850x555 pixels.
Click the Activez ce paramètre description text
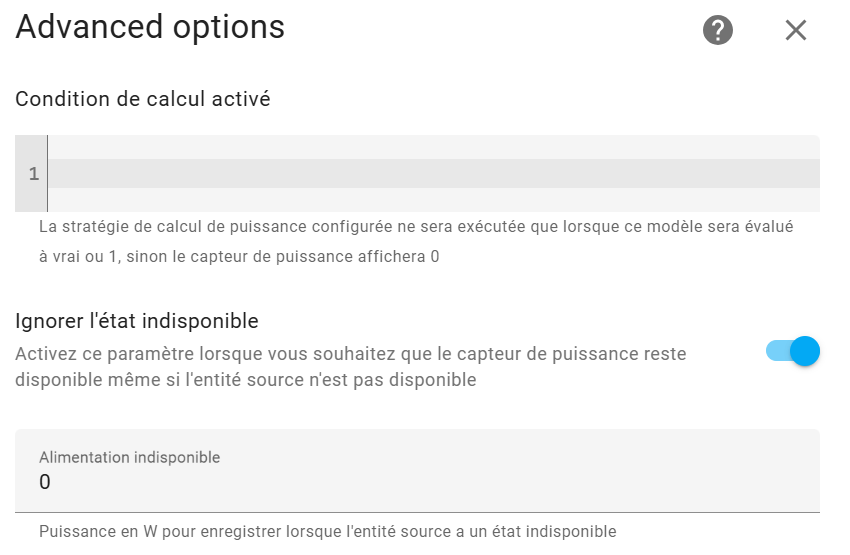(351, 366)
